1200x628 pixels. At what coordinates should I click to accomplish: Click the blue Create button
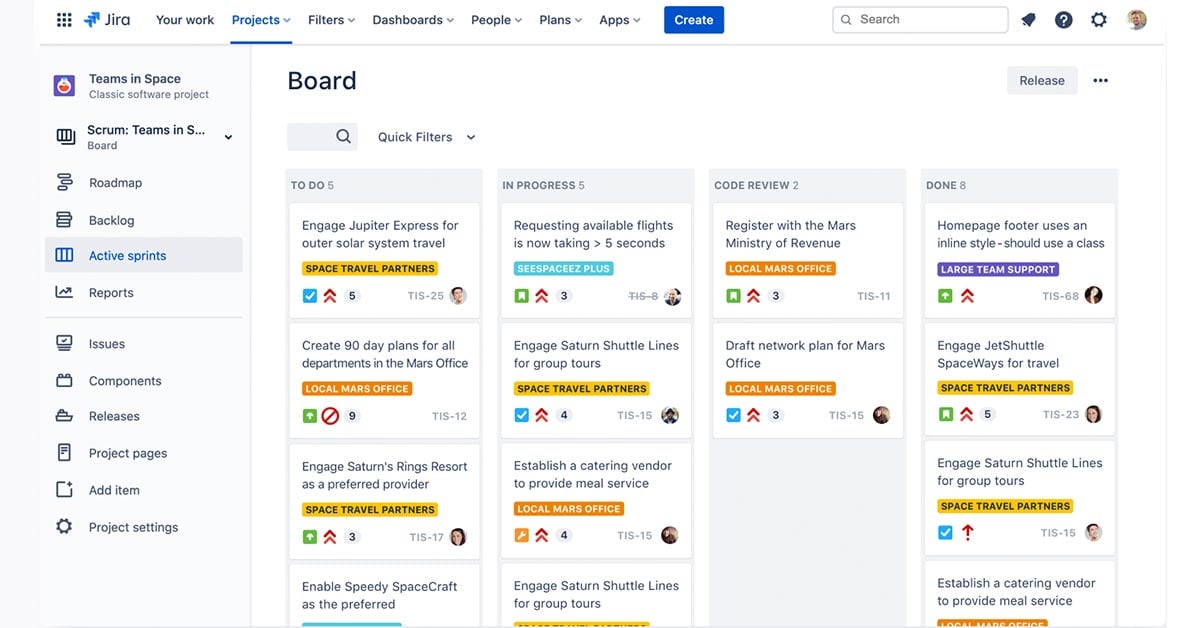(693, 20)
